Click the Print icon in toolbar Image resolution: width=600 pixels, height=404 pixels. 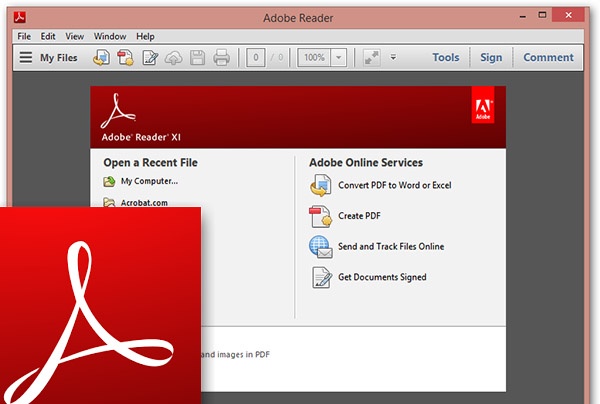click(221, 58)
